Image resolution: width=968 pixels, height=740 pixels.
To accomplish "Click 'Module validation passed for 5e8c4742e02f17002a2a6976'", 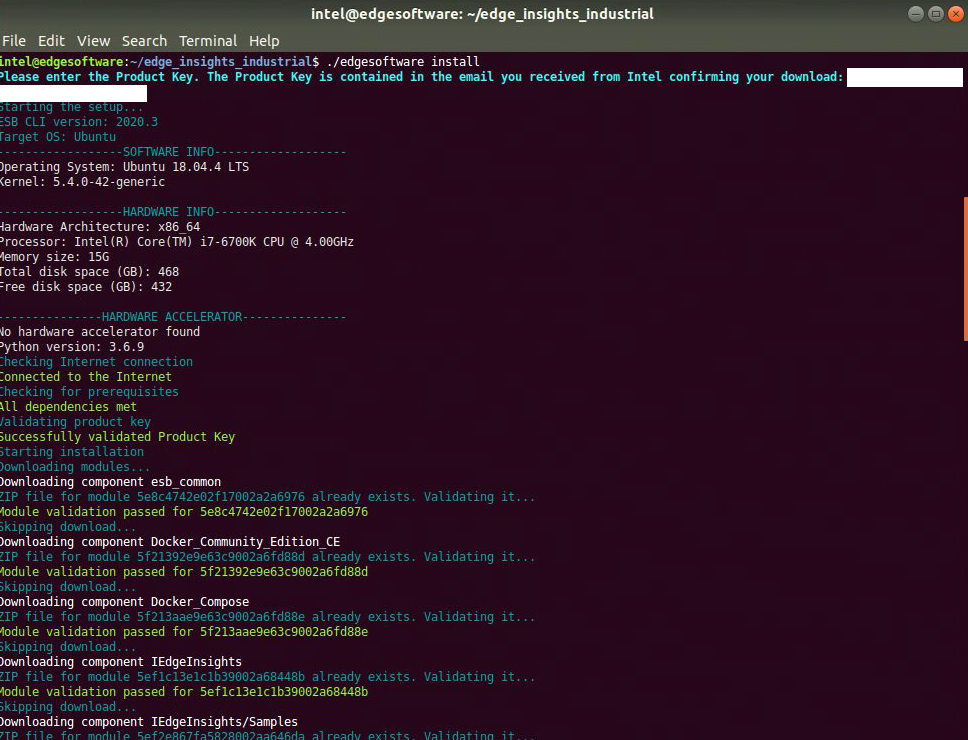I will (184, 512).
